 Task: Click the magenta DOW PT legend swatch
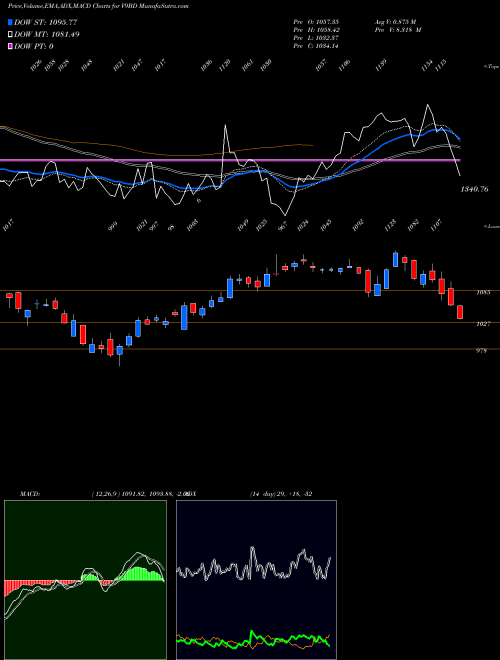coord(10,46)
